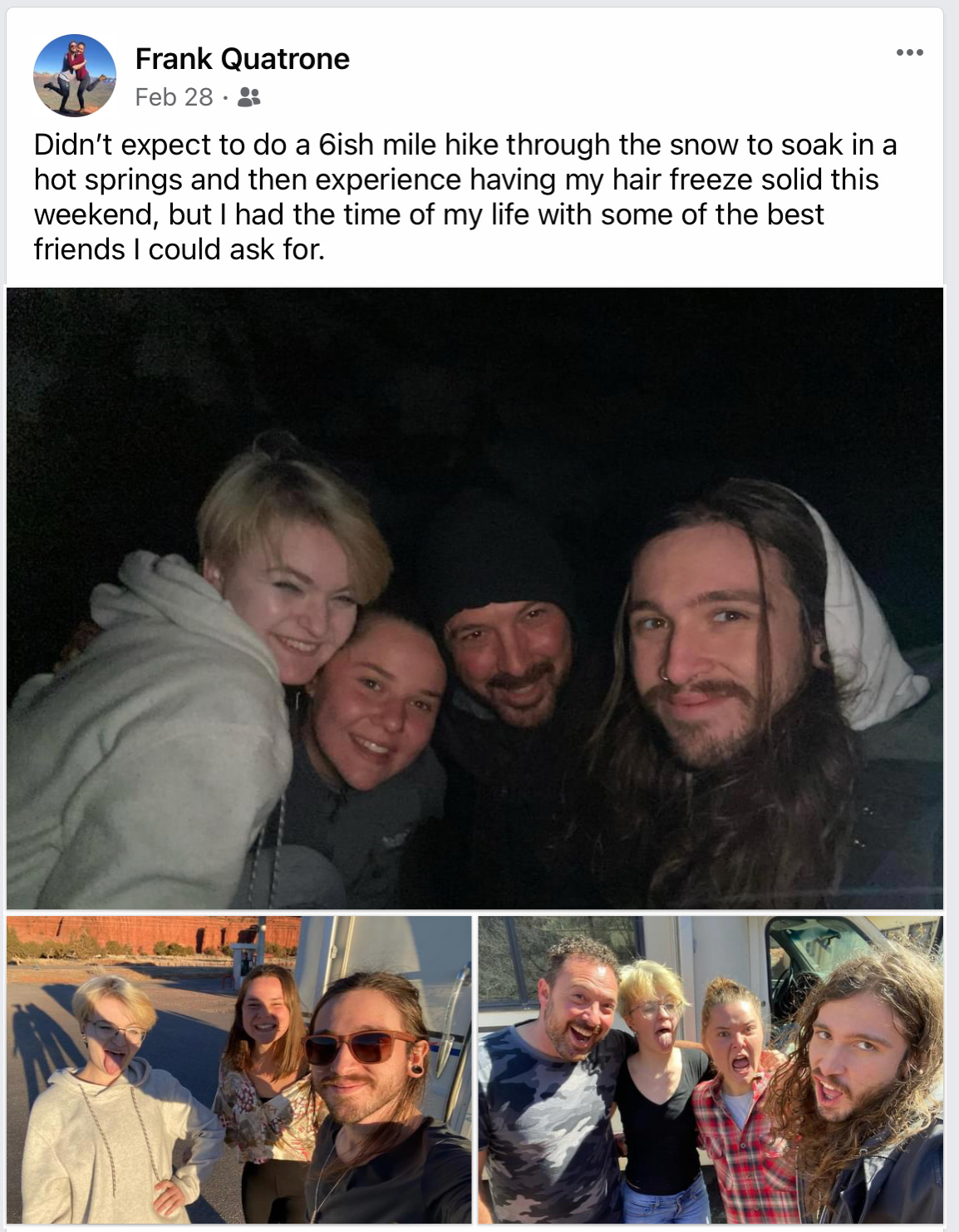Open the bottom-left red rock cliffs photo
This screenshot has width=959, height=1232.
(239, 1069)
